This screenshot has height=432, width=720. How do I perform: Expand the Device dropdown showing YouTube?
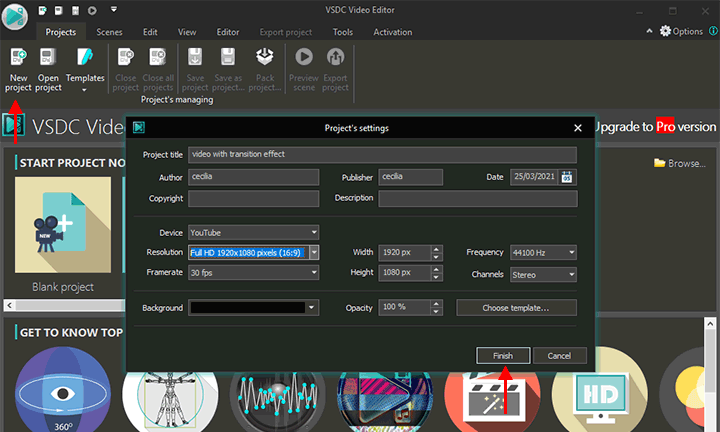coord(313,232)
